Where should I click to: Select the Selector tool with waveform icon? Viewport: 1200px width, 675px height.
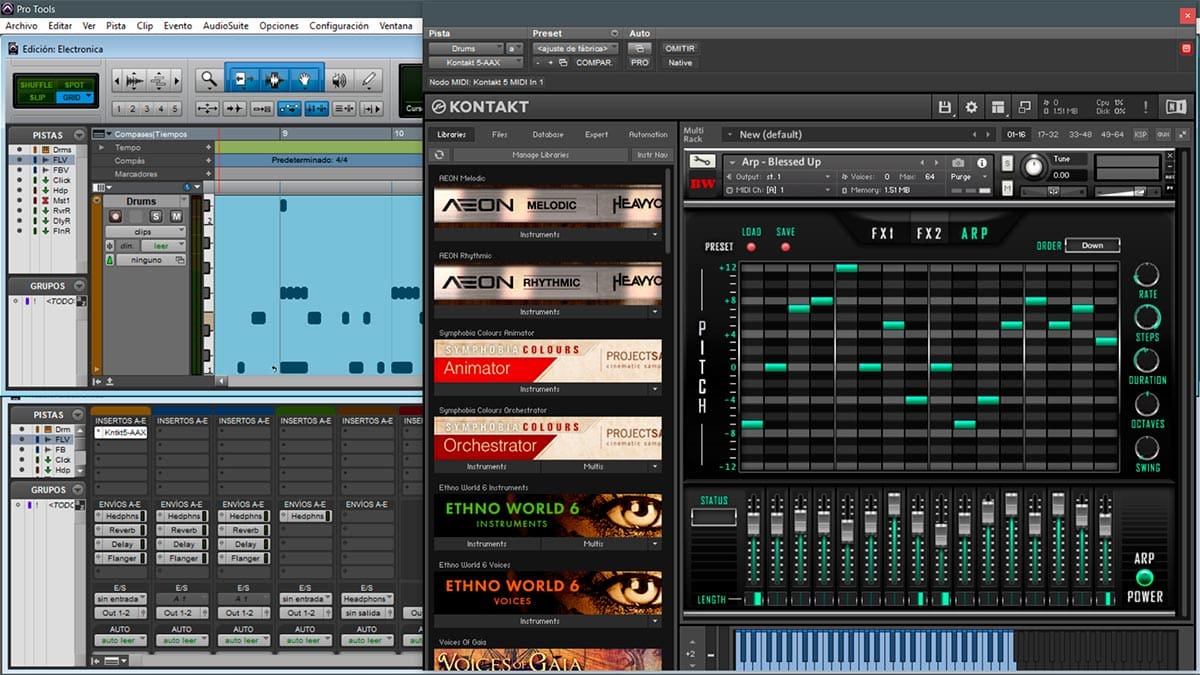click(274, 80)
